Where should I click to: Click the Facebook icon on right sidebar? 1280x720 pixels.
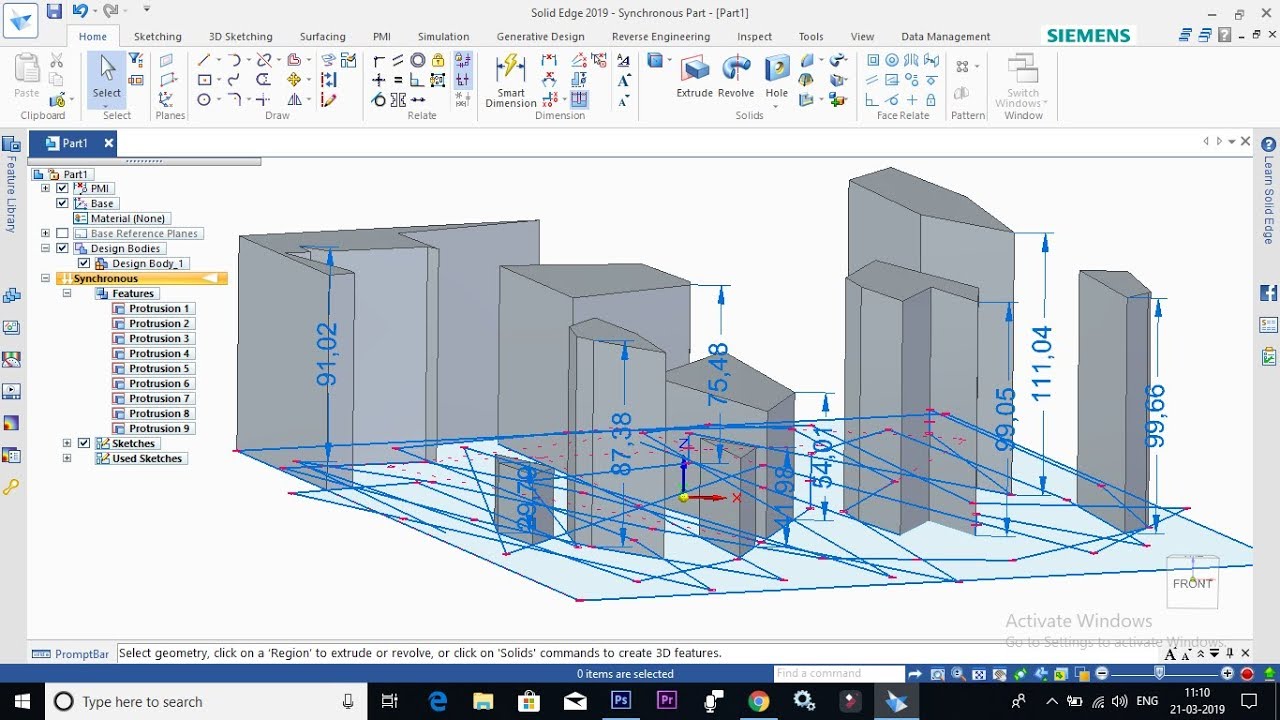click(x=1269, y=293)
